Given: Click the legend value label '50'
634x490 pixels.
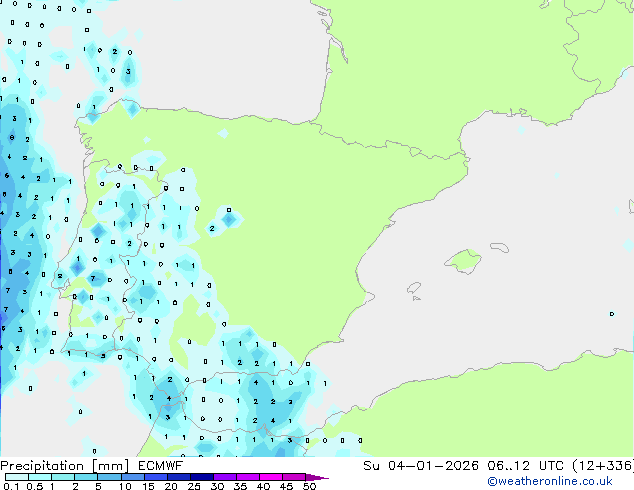Looking at the screenshot, I should pyautogui.click(x=309, y=486).
